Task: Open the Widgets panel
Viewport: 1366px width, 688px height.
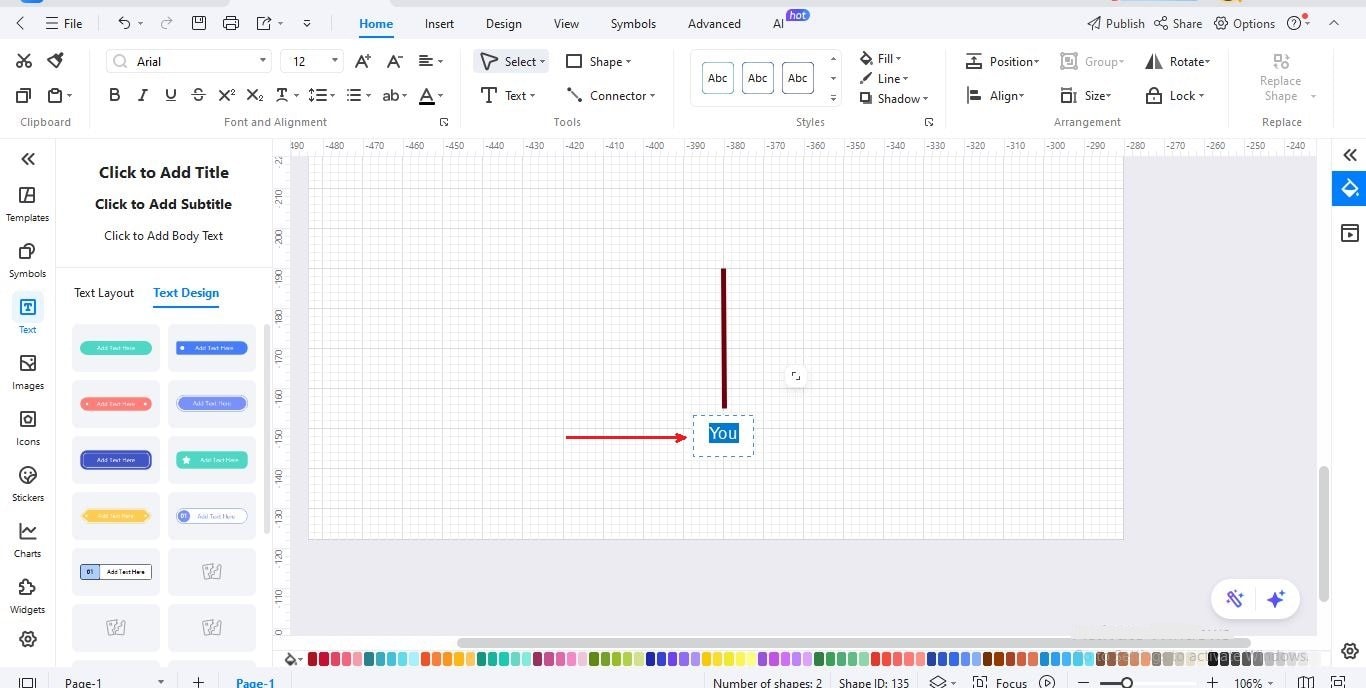Action: pyautogui.click(x=27, y=595)
